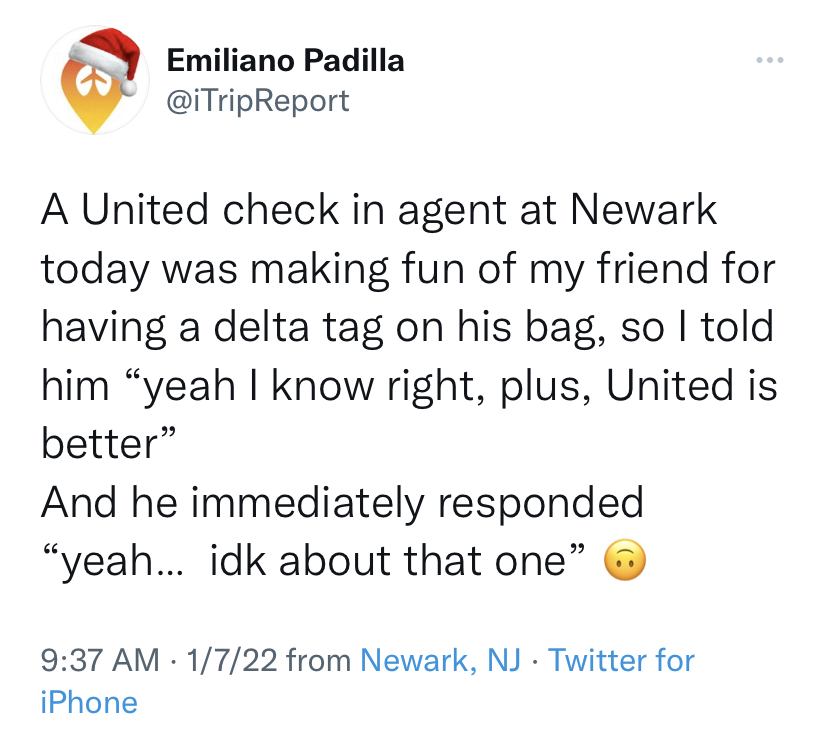Click the 1/7/22 tweet date
The height and width of the screenshot is (735, 828).
233,660
